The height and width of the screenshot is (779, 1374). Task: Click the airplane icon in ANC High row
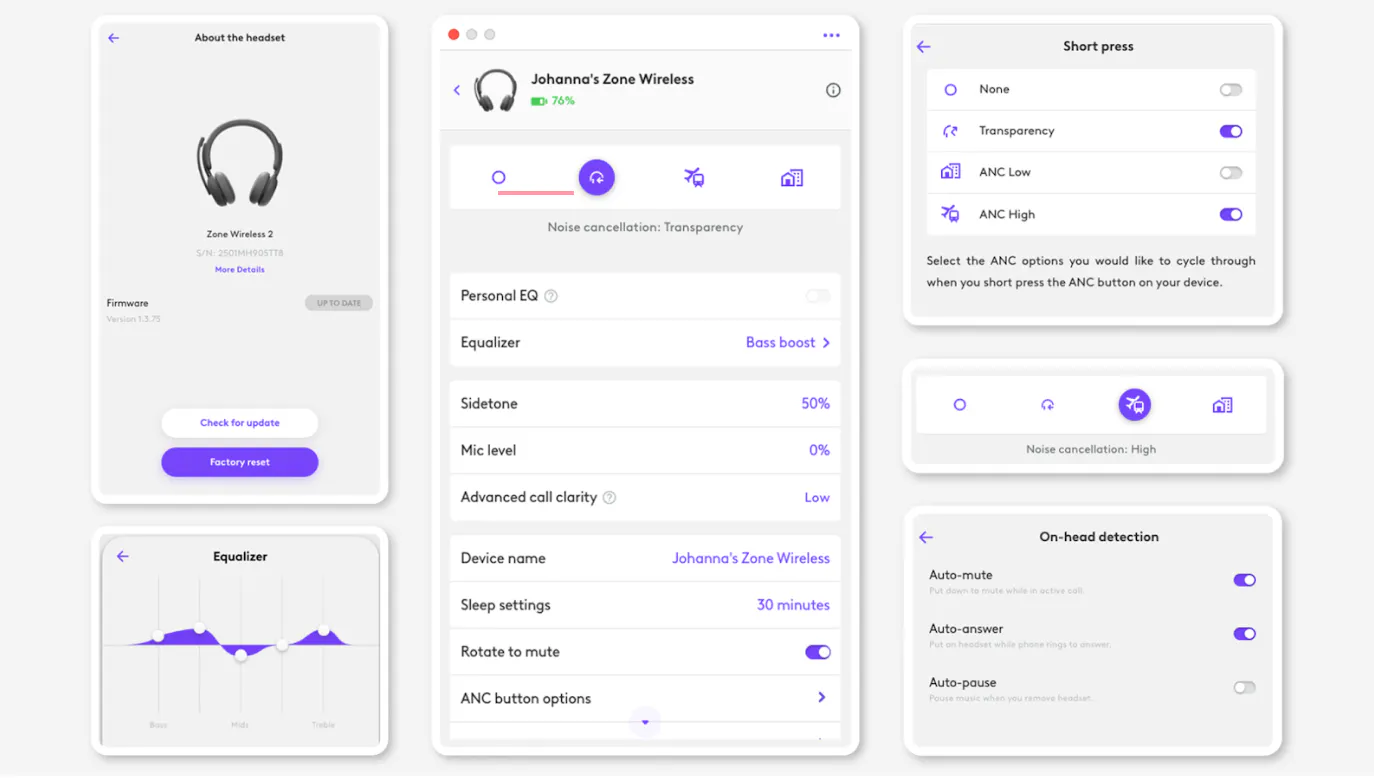pos(951,214)
